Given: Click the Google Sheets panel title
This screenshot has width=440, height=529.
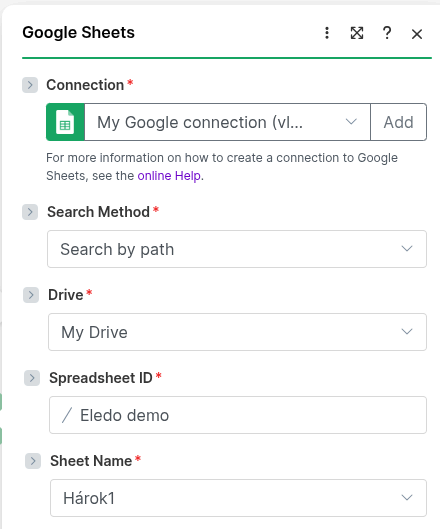Looking at the screenshot, I should pos(78,33).
